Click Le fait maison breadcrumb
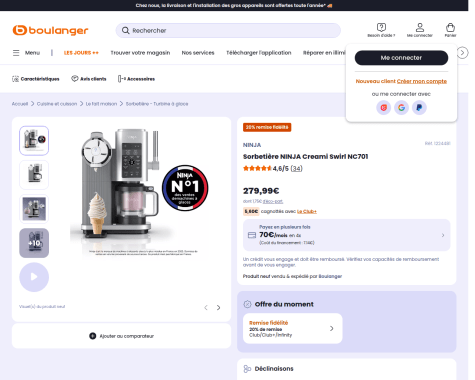This screenshot has width=475, height=380. (101, 104)
